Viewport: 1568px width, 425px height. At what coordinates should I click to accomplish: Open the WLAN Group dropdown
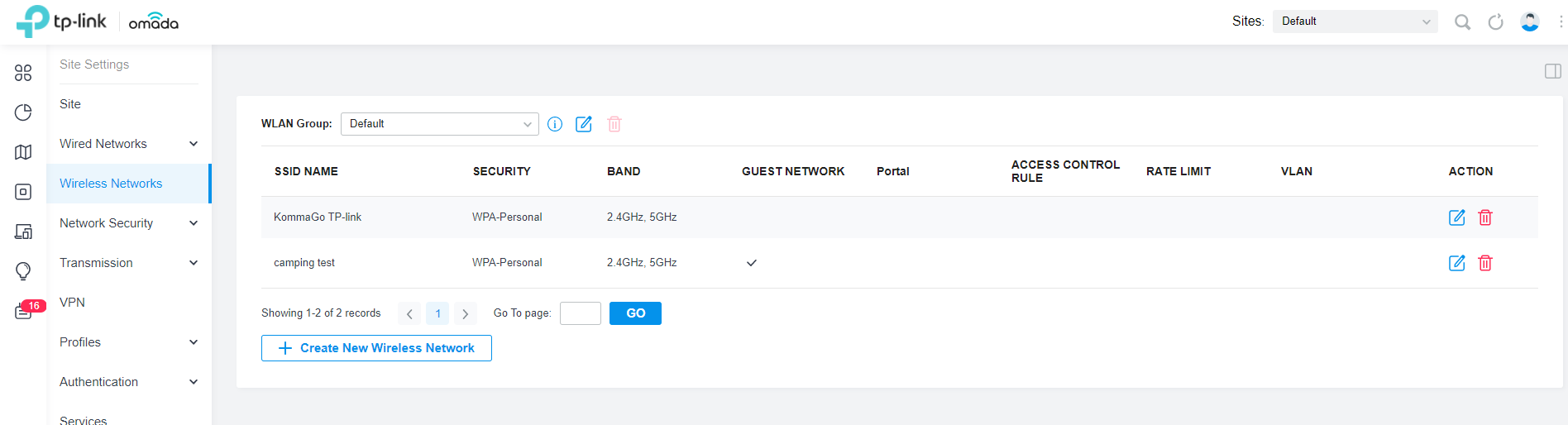pos(439,124)
